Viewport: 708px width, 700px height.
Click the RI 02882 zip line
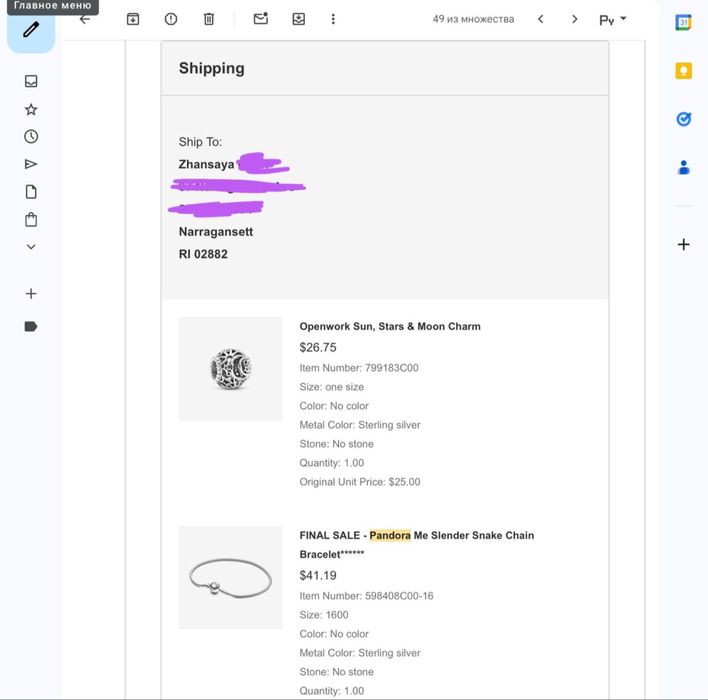tap(203, 254)
